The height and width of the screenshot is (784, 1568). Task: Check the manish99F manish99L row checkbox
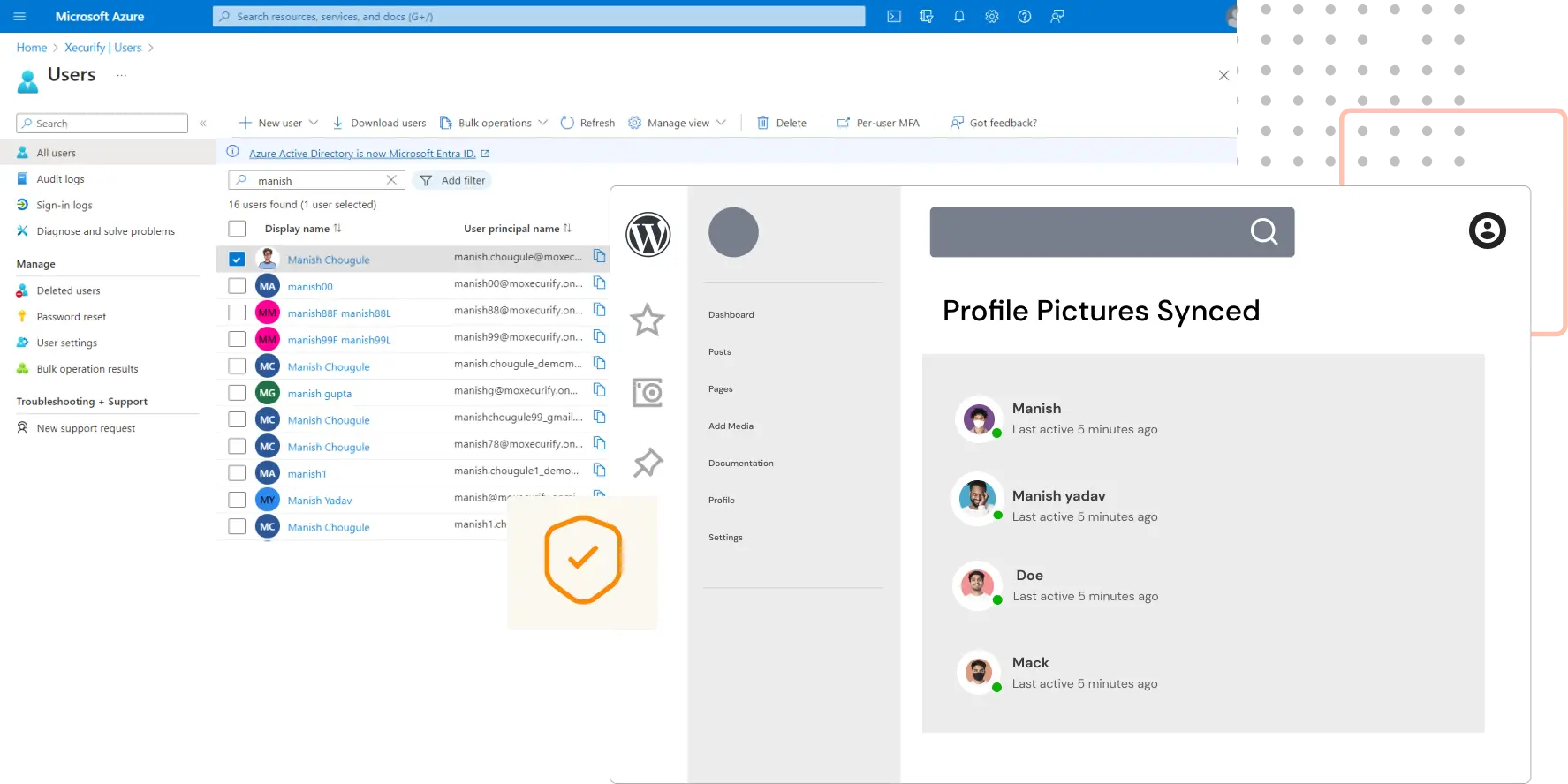coord(237,339)
